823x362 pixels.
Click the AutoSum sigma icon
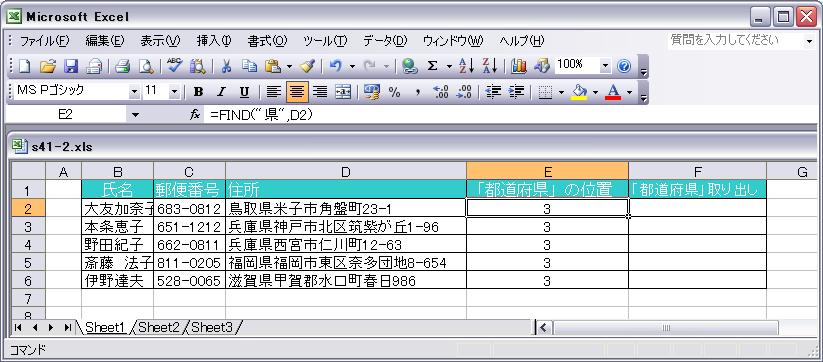click(x=432, y=66)
